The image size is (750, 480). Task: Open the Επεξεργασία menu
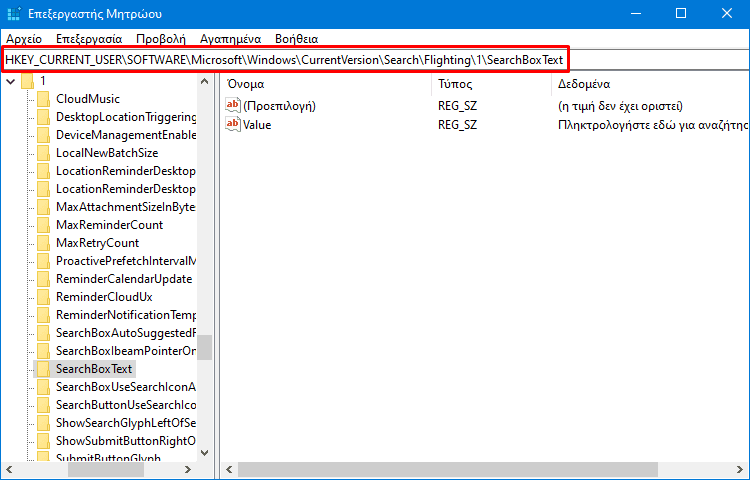pos(89,39)
